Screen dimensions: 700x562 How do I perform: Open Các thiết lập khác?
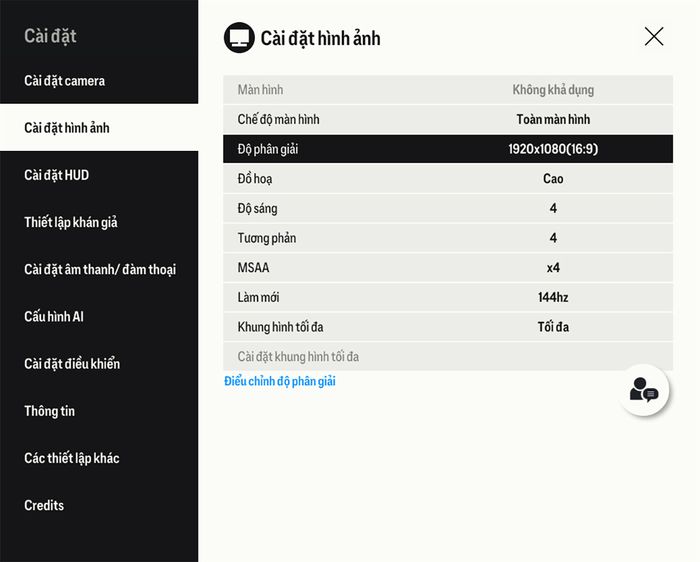pyautogui.click(x=72, y=458)
